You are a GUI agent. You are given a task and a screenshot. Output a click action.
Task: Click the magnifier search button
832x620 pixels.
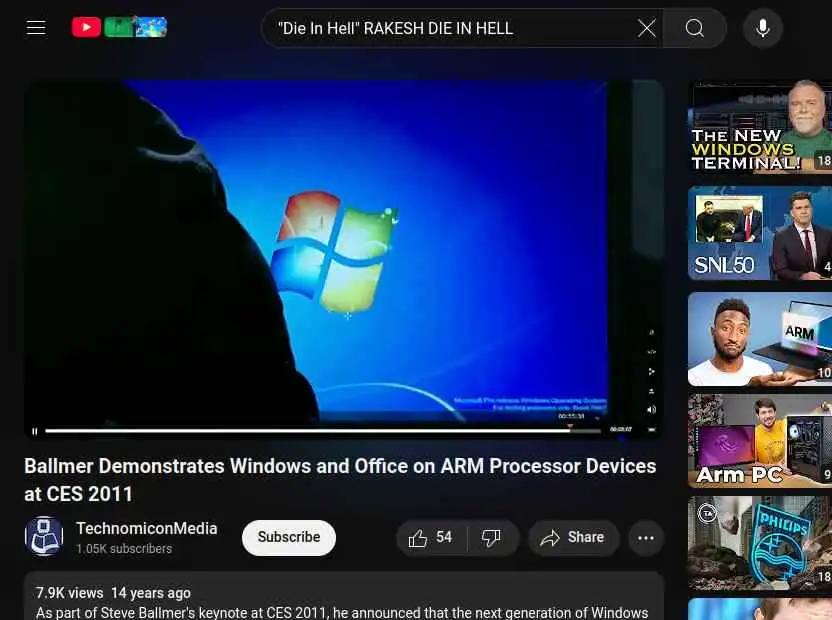click(x=694, y=28)
